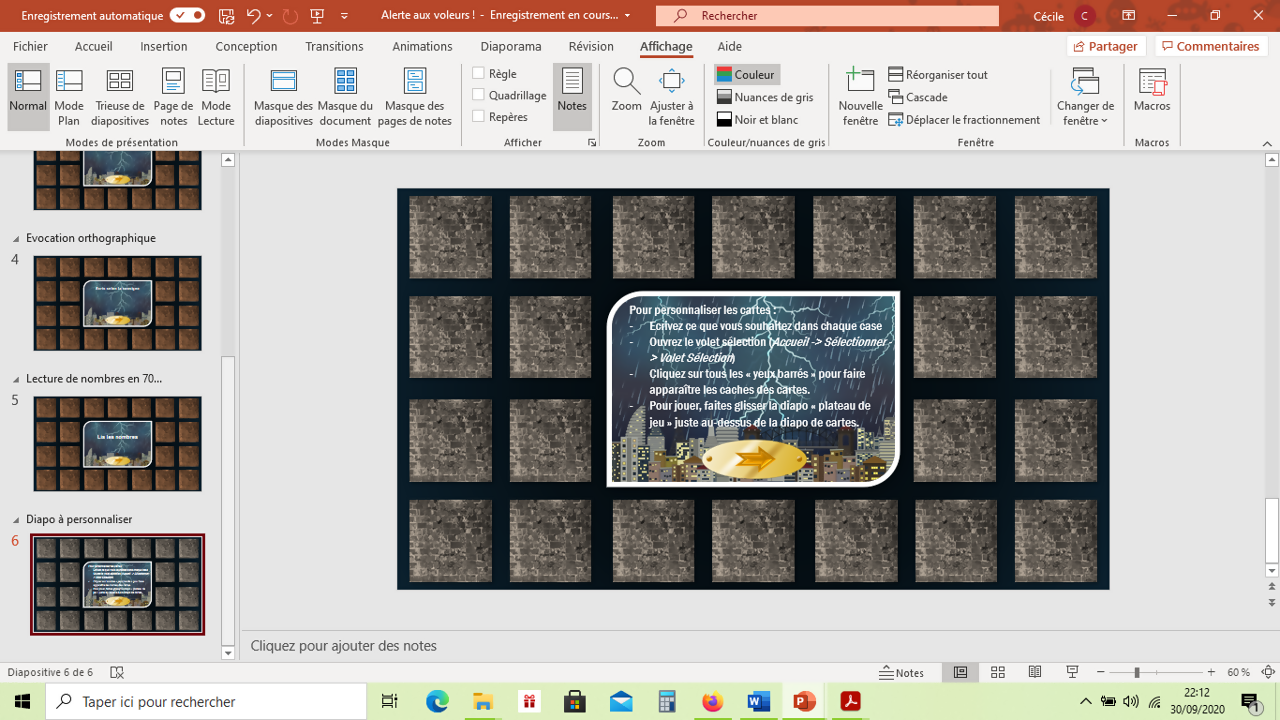Viewport: 1280px width, 720px height.
Task: Select Nuances de gris mode
Action: click(765, 97)
